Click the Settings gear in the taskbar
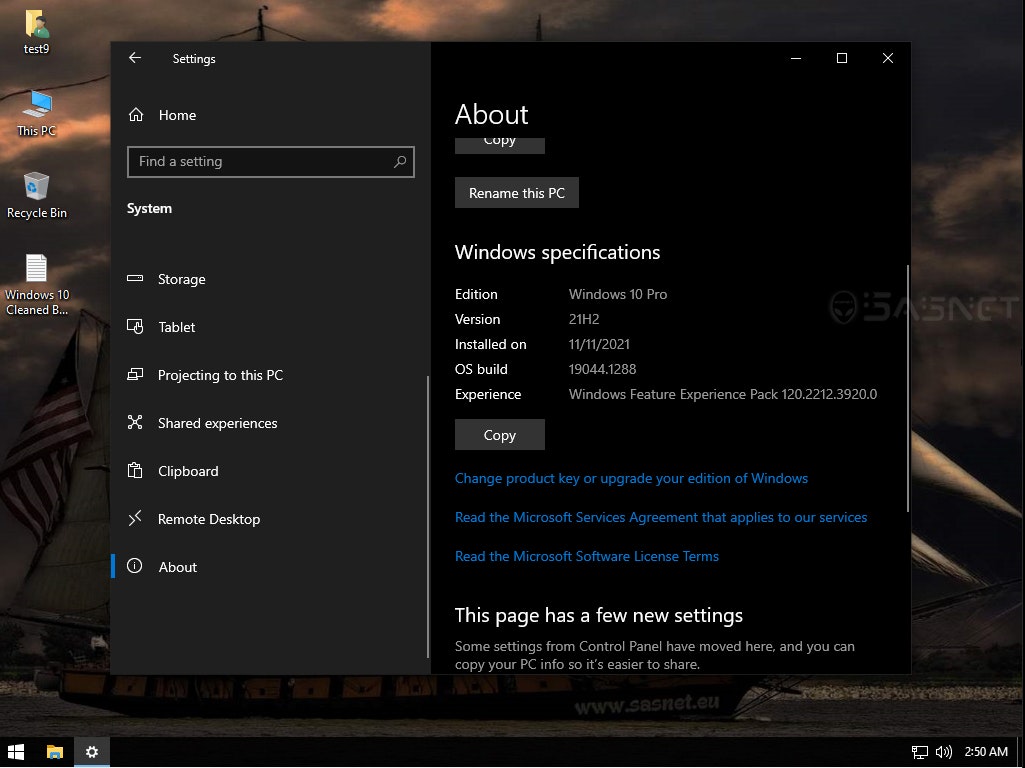The width and height of the screenshot is (1025, 768). coord(92,752)
